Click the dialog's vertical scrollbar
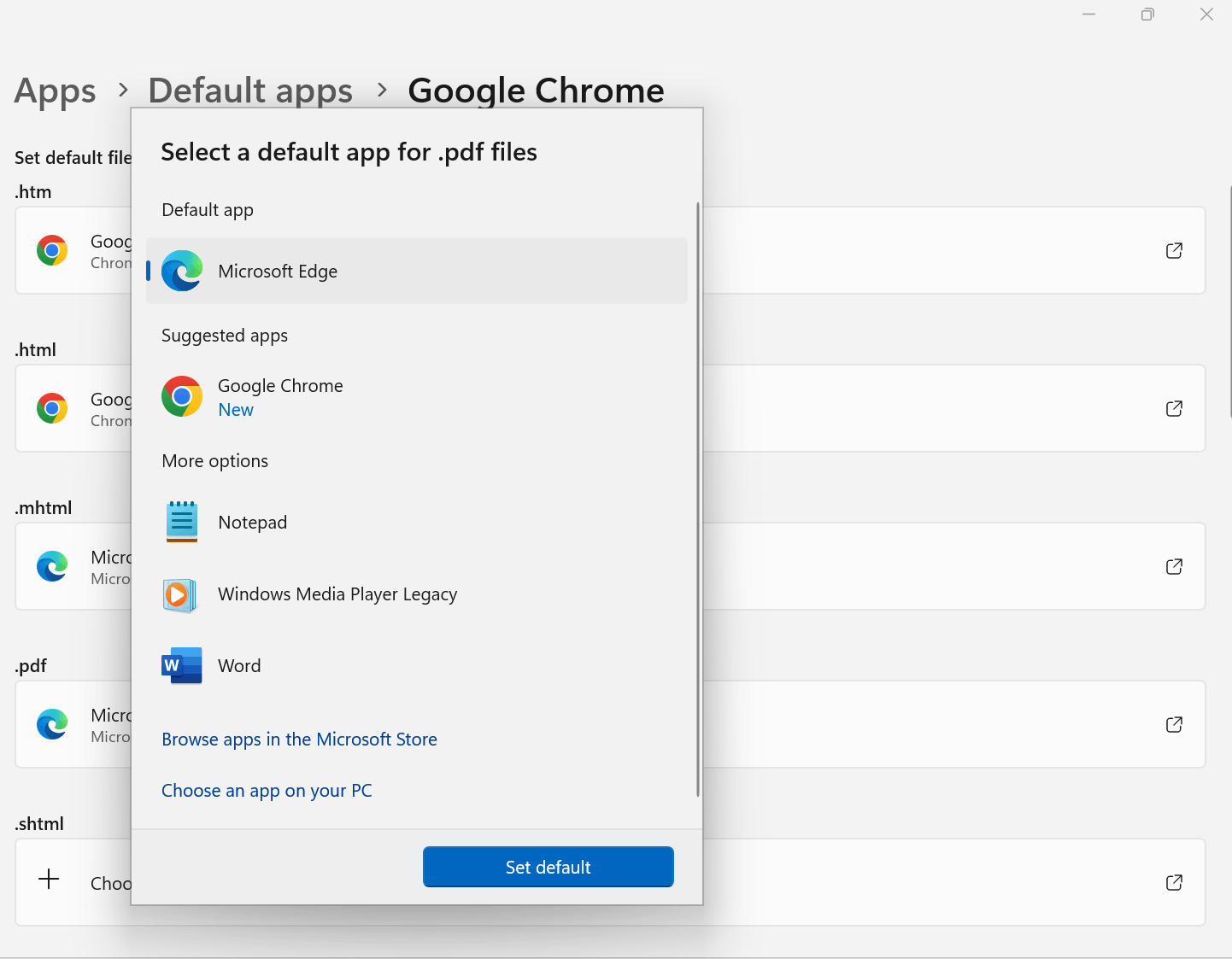1232x959 pixels. pyautogui.click(x=698, y=500)
